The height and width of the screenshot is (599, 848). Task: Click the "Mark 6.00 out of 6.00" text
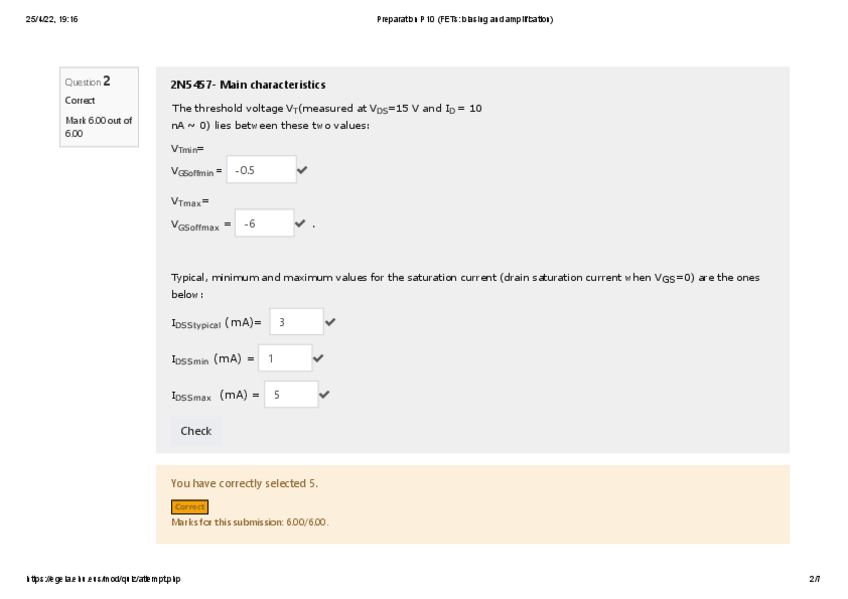coord(98,126)
